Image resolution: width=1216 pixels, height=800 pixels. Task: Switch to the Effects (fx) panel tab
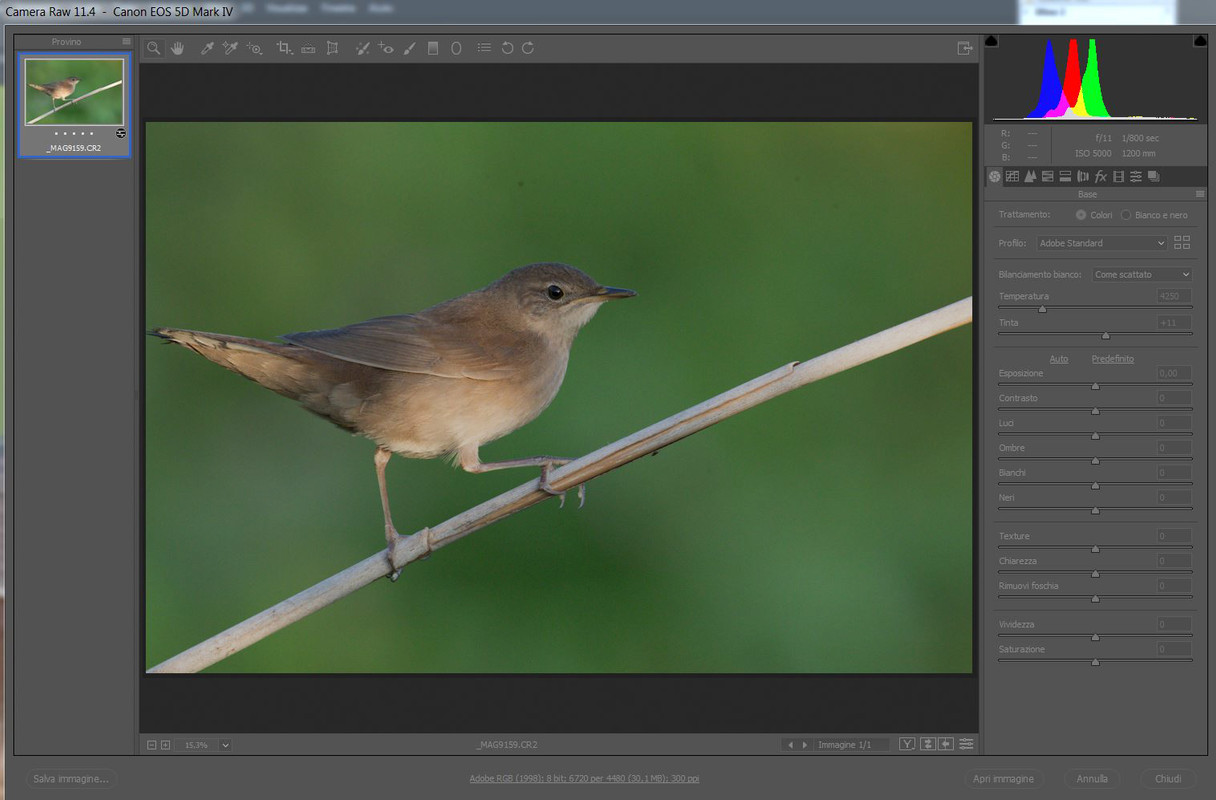pos(1100,177)
